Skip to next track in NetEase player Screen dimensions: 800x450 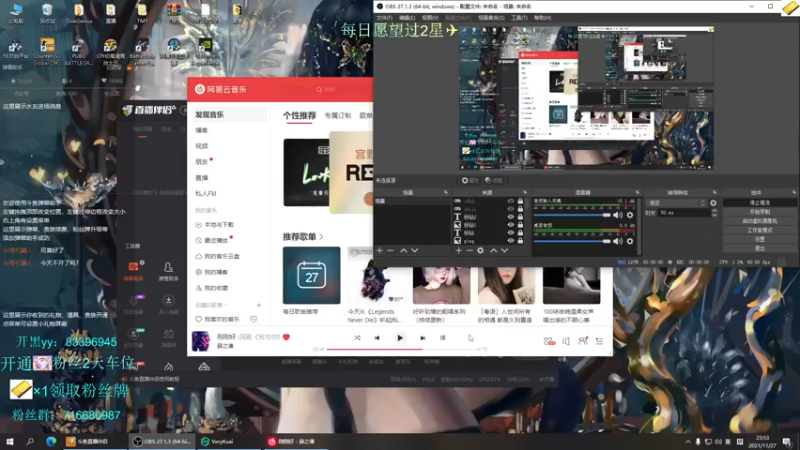click(422, 338)
